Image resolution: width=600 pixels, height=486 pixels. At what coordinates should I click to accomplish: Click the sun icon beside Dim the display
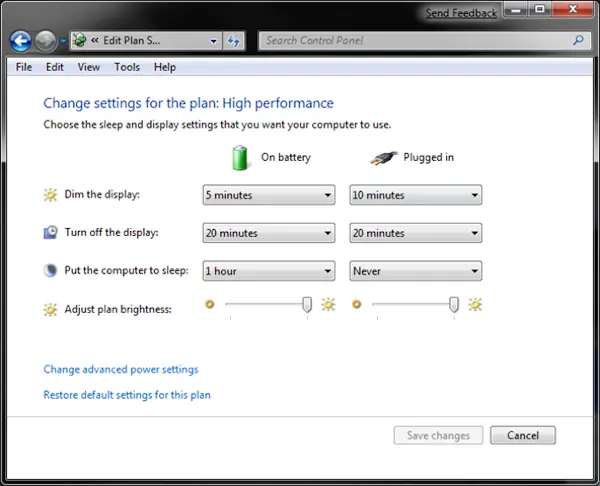50,195
